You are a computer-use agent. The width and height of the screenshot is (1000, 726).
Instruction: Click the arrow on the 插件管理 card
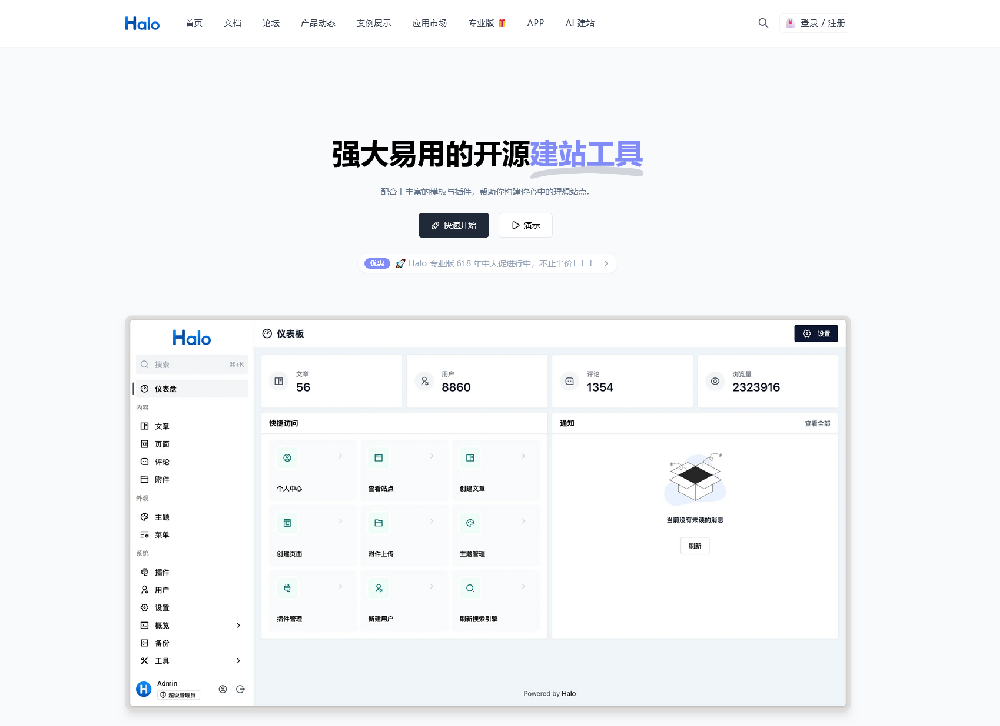pos(341,586)
